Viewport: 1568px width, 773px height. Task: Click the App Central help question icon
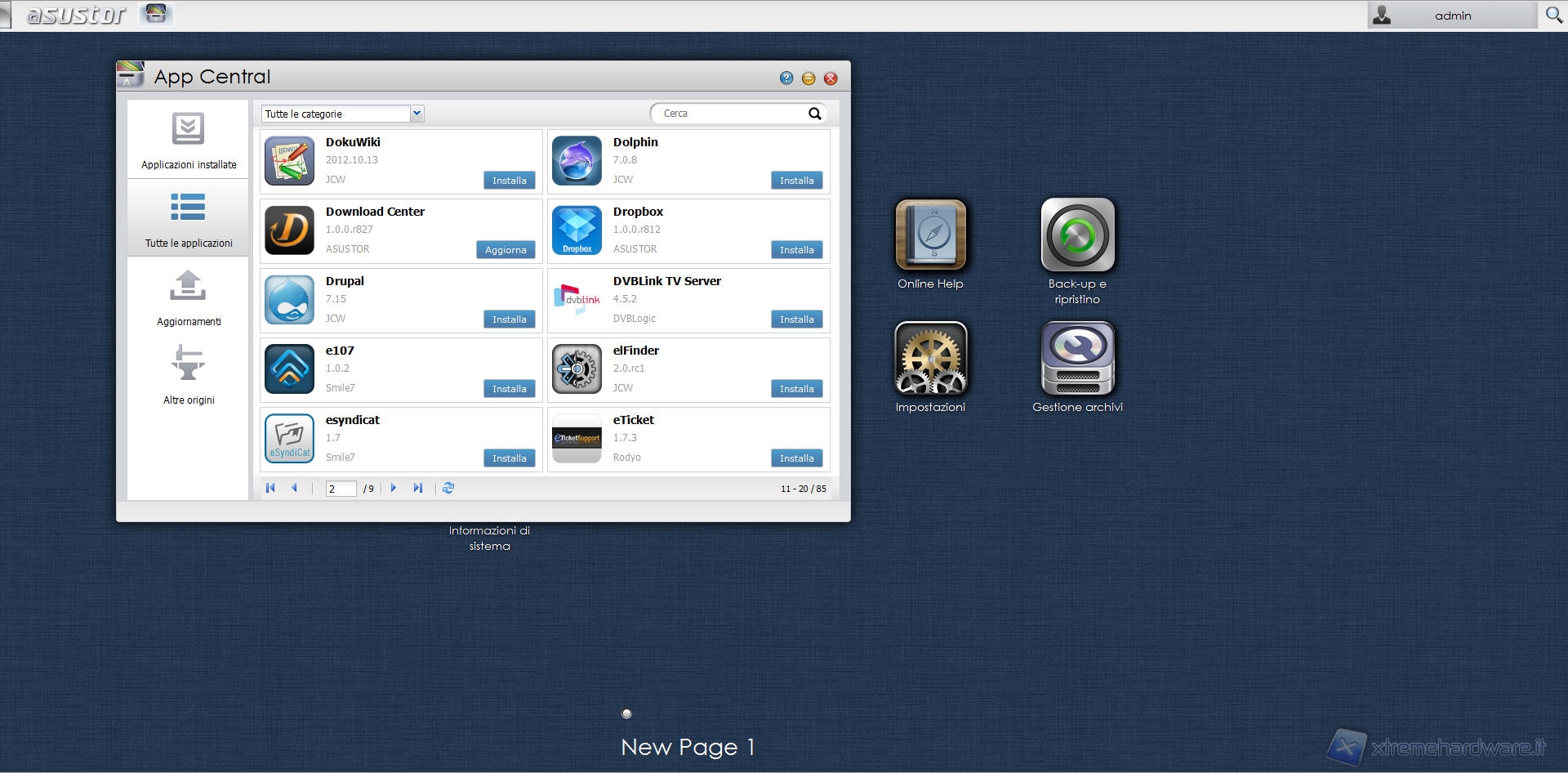pos(786,78)
